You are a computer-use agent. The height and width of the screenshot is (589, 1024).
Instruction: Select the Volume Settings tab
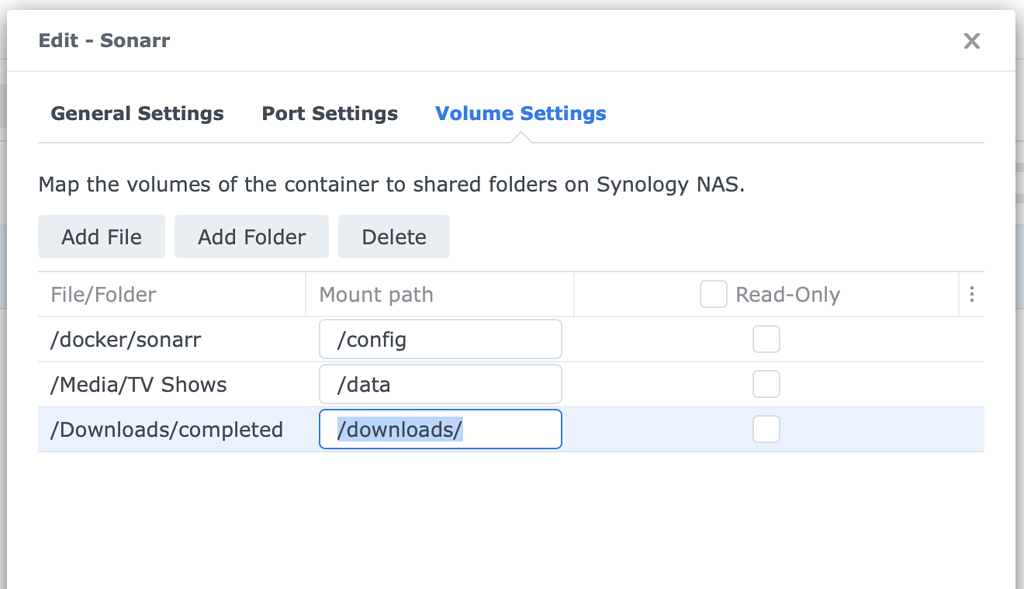pyautogui.click(x=520, y=114)
